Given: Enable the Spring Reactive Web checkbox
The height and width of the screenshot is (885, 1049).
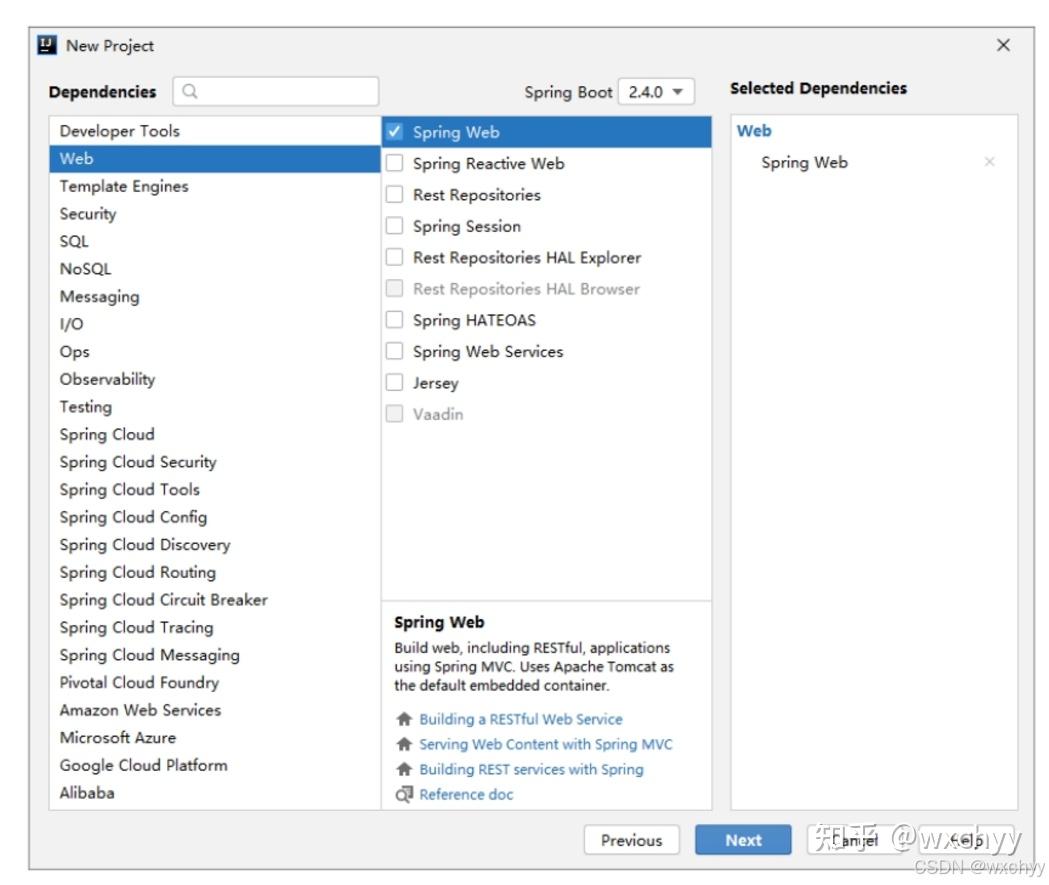Looking at the screenshot, I should (x=395, y=163).
